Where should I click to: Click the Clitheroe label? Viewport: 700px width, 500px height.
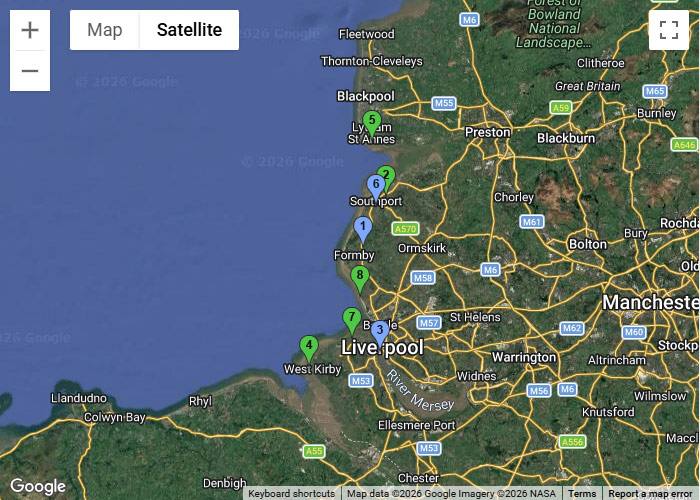point(600,63)
